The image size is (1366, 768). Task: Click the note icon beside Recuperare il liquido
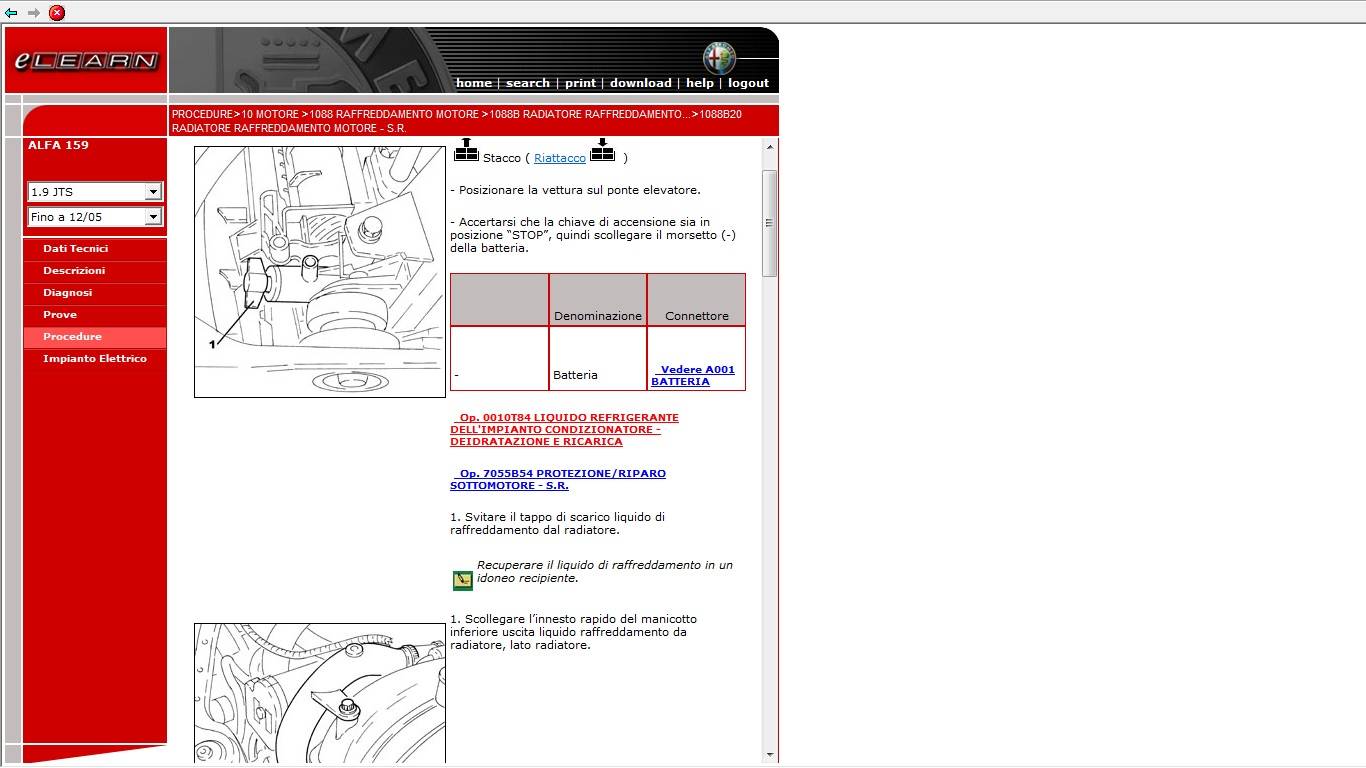[462, 580]
